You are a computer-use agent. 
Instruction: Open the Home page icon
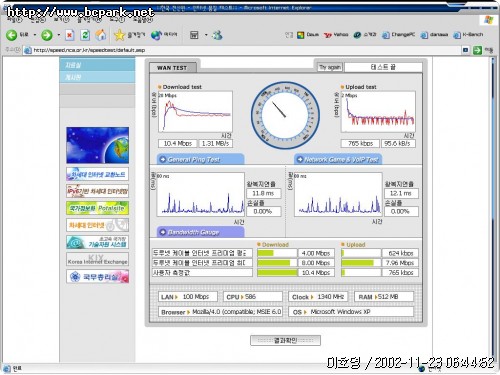[101, 35]
